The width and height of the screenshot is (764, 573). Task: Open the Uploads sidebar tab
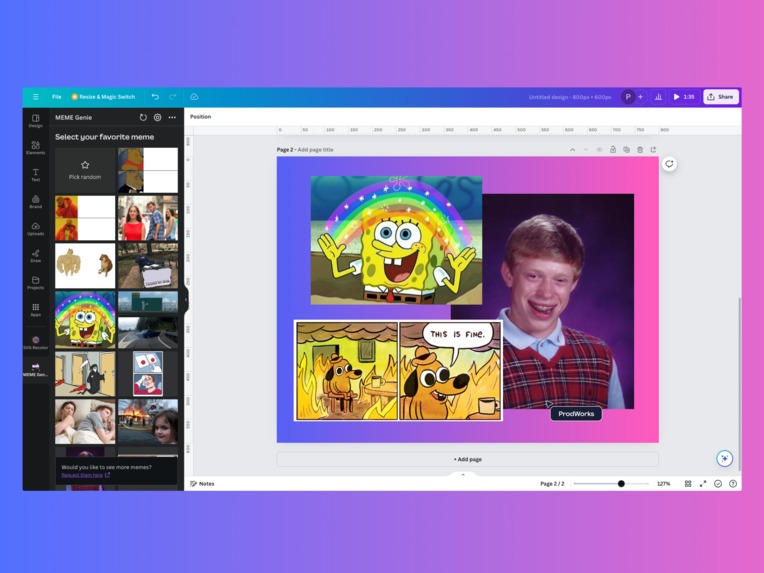tap(36, 229)
